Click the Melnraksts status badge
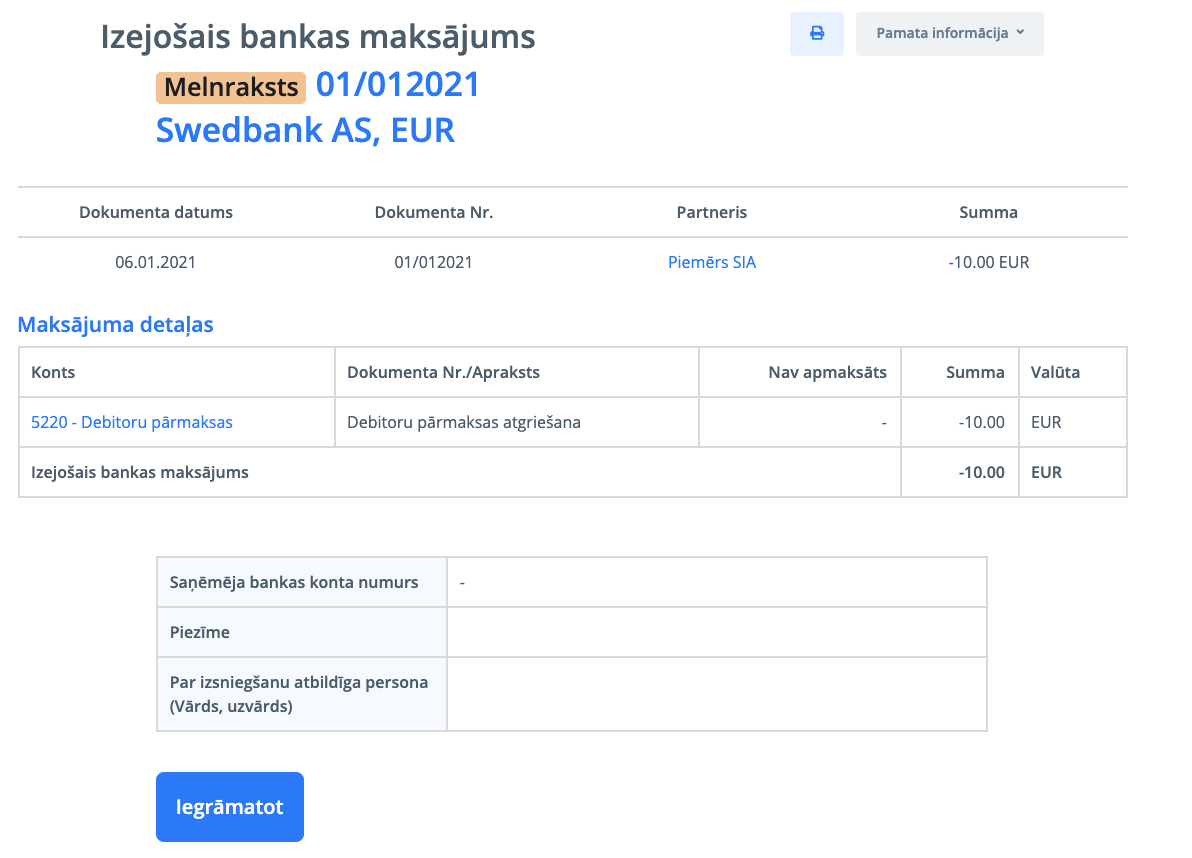Image resolution: width=1192 pixels, height=858 pixels. tap(231, 87)
